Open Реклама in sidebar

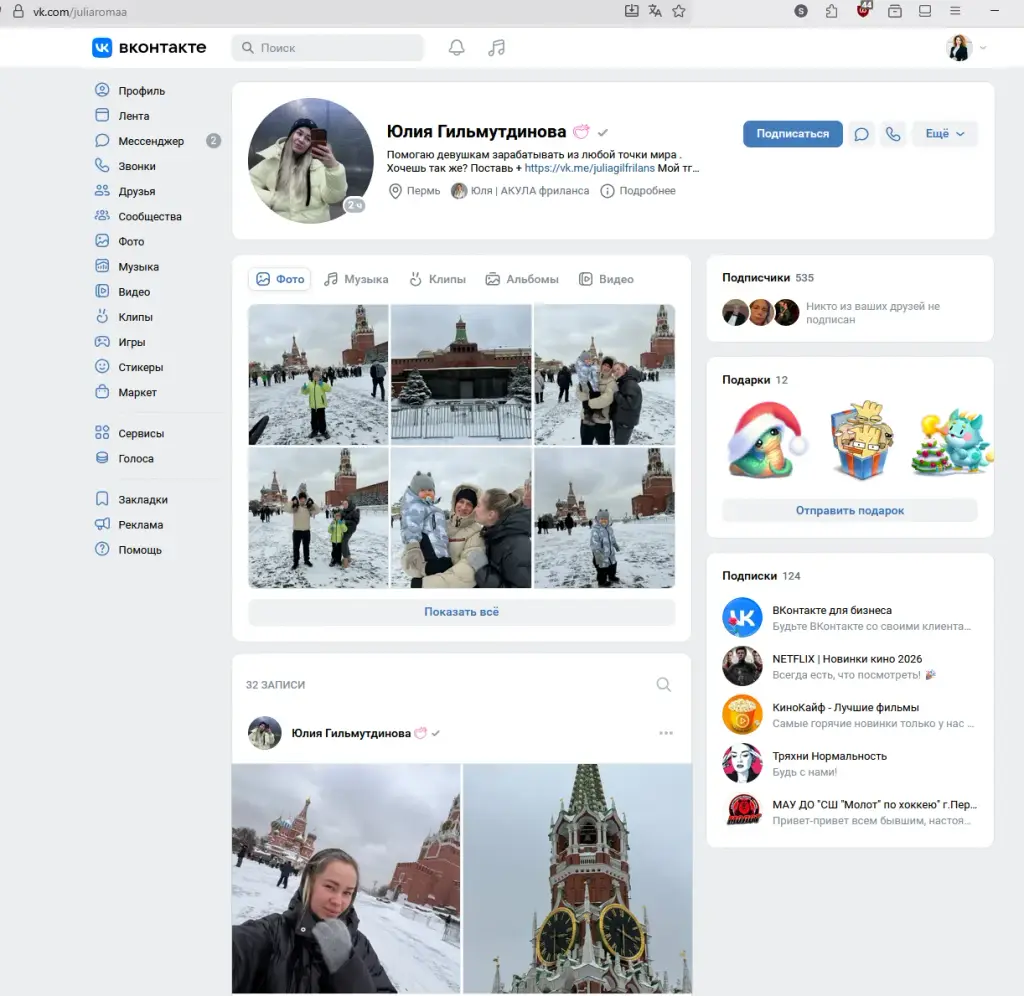point(129,524)
